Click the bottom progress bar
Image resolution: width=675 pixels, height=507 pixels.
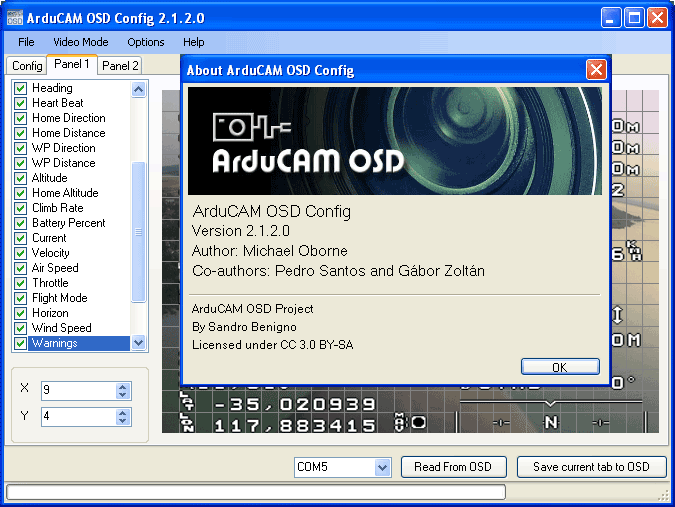point(256,492)
